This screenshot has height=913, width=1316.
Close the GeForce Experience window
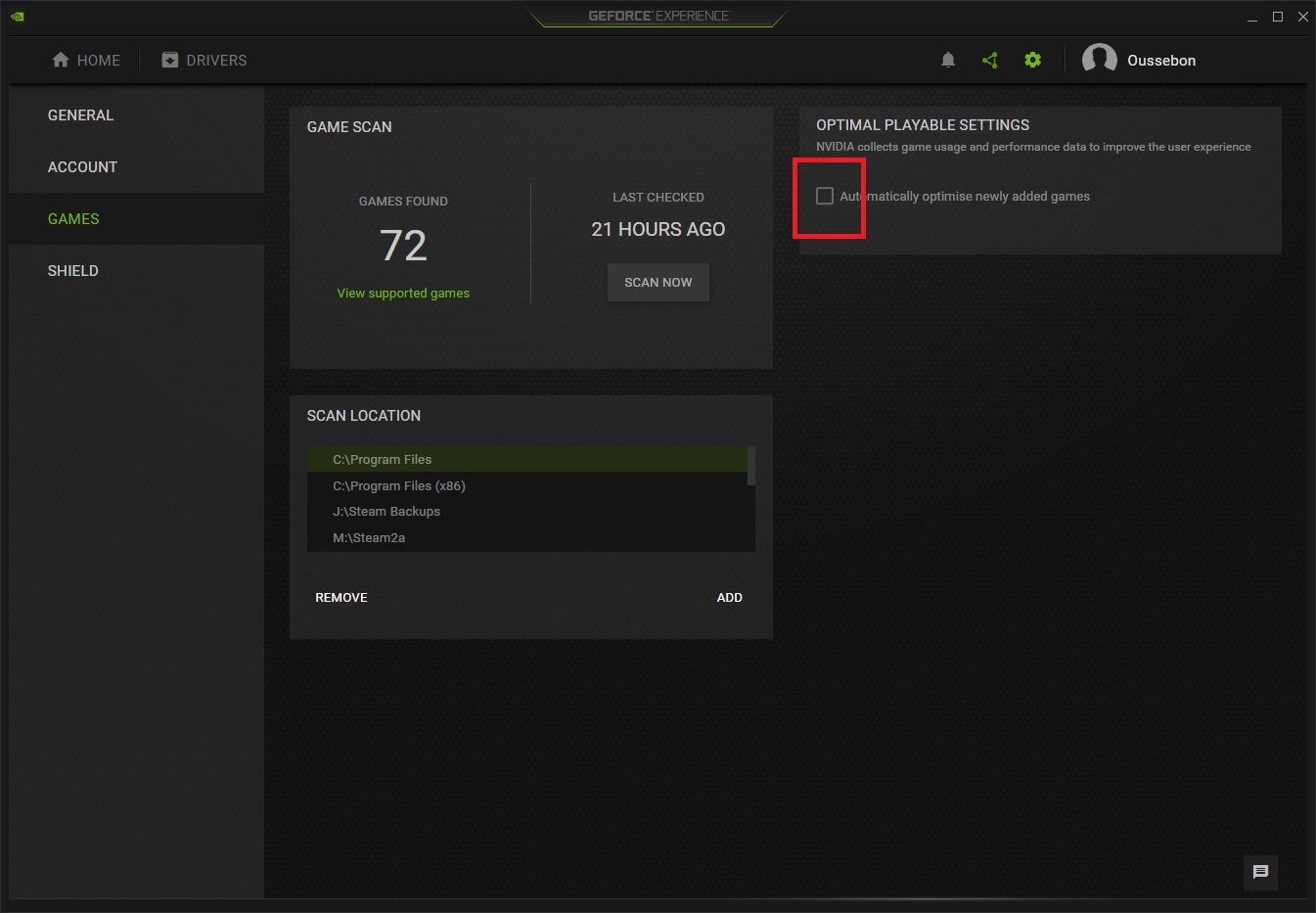tap(1302, 17)
